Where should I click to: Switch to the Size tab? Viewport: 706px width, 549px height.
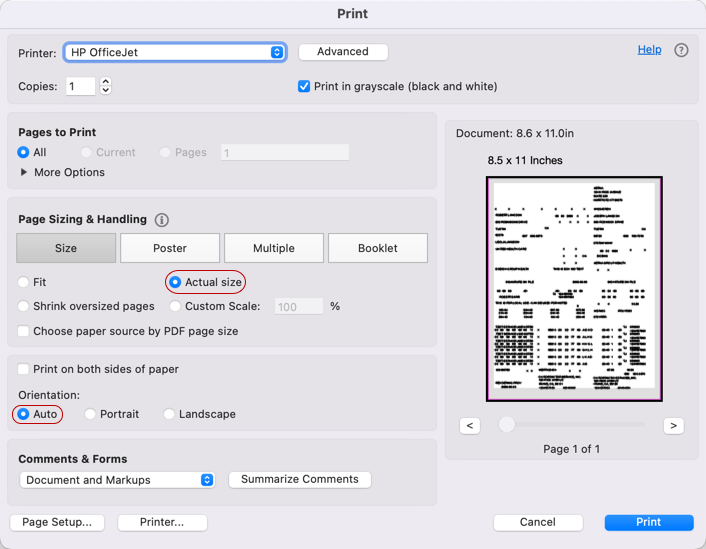pyautogui.click(x=66, y=248)
